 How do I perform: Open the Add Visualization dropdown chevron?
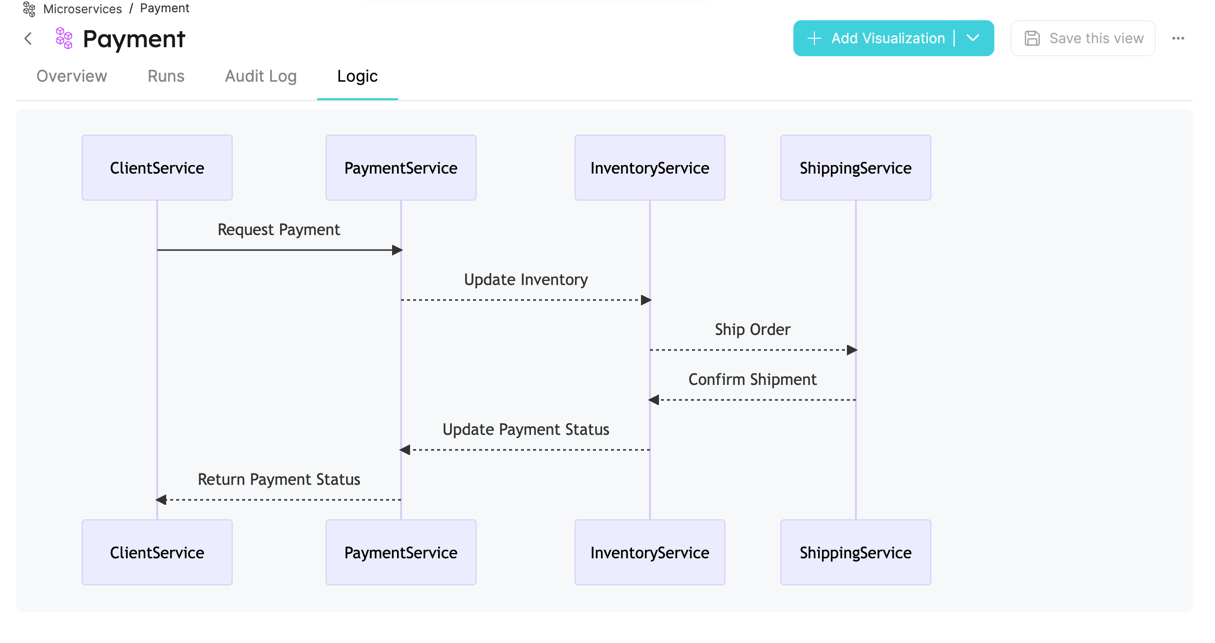point(972,38)
